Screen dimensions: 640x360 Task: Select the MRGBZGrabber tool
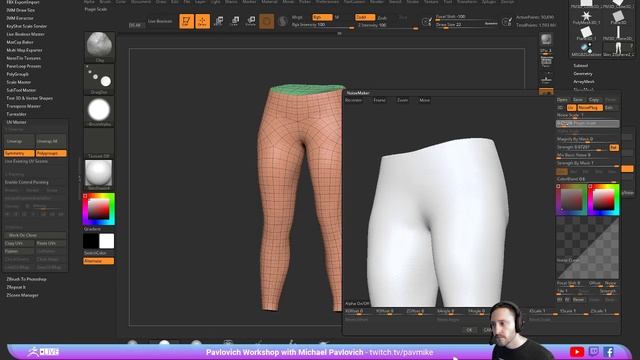(586, 49)
